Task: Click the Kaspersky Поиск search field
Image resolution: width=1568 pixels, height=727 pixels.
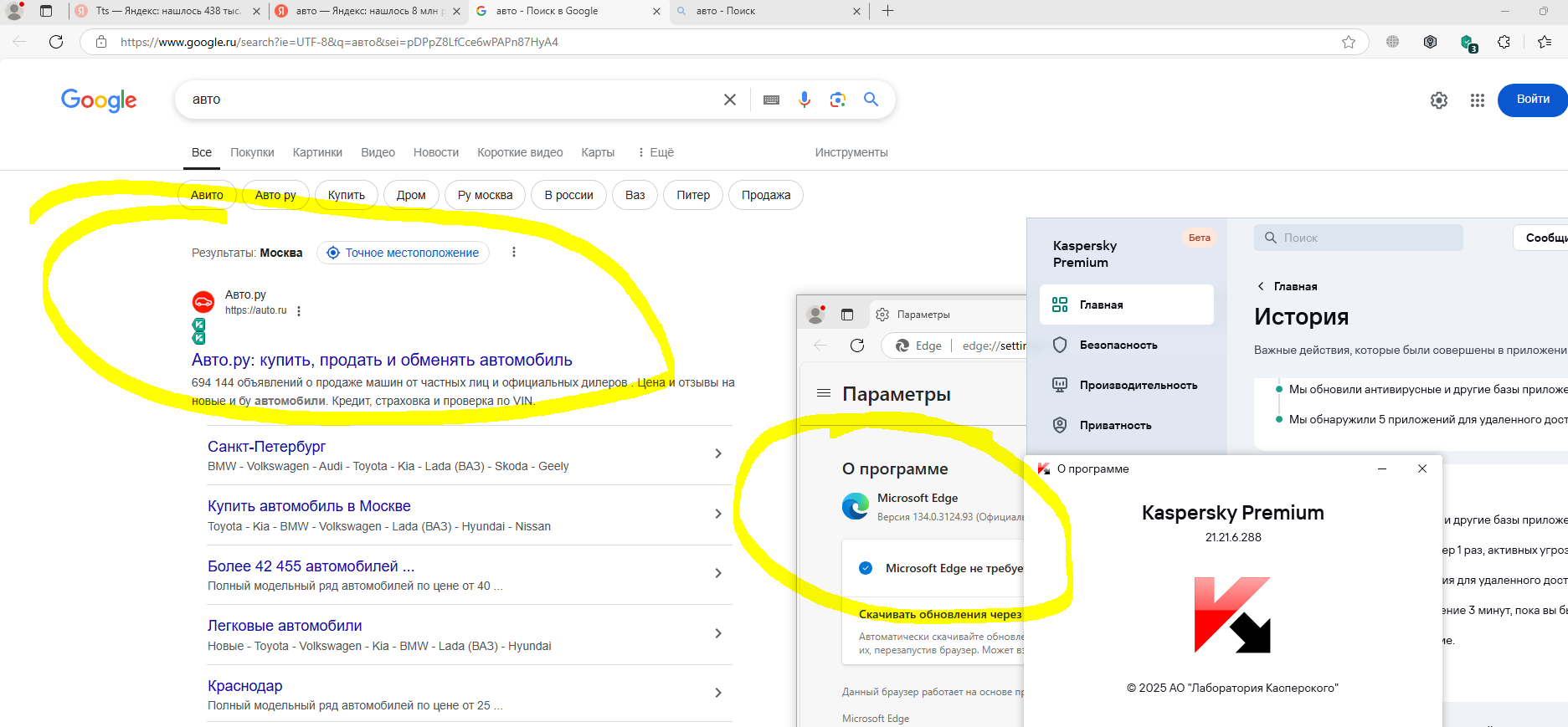Action: pyautogui.click(x=1359, y=238)
